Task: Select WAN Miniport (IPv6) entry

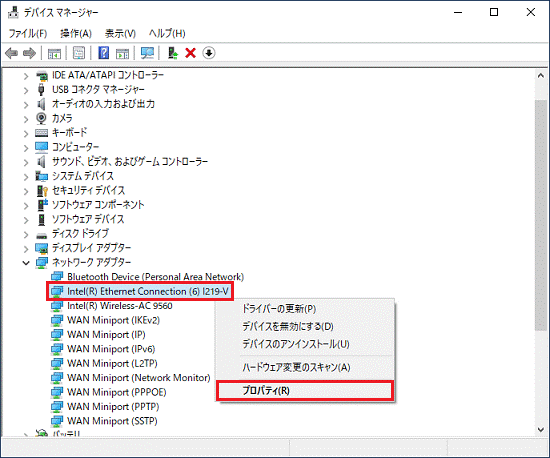Action: coord(111,349)
